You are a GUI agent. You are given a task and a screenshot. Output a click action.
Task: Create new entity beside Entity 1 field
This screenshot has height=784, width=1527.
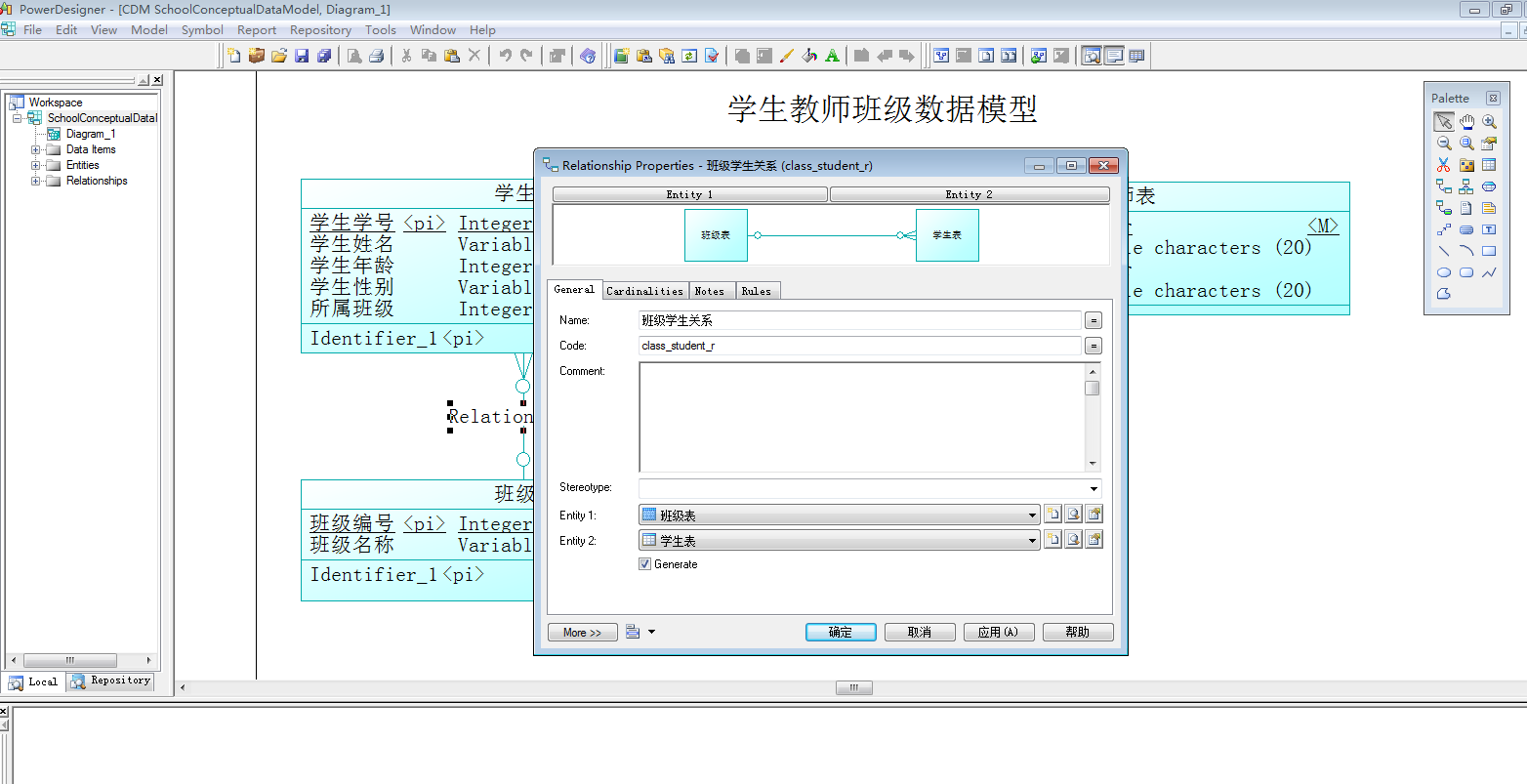click(1052, 515)
